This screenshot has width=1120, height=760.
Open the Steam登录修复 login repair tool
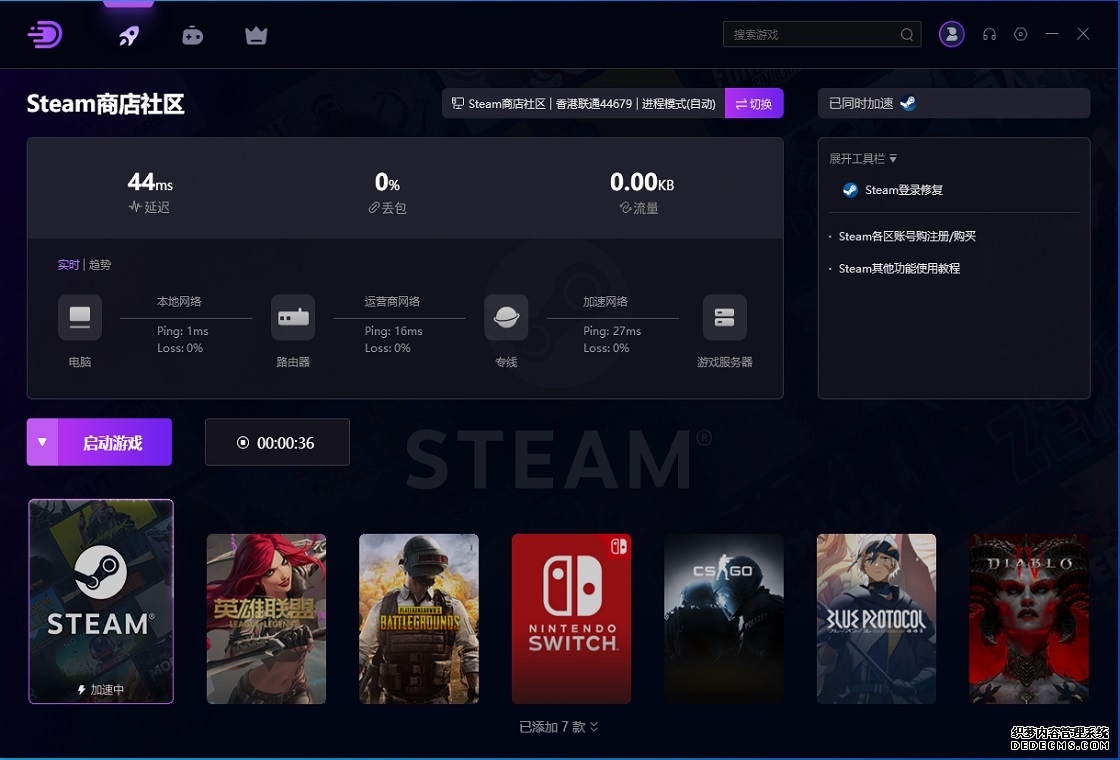click(x=903, y=190)
